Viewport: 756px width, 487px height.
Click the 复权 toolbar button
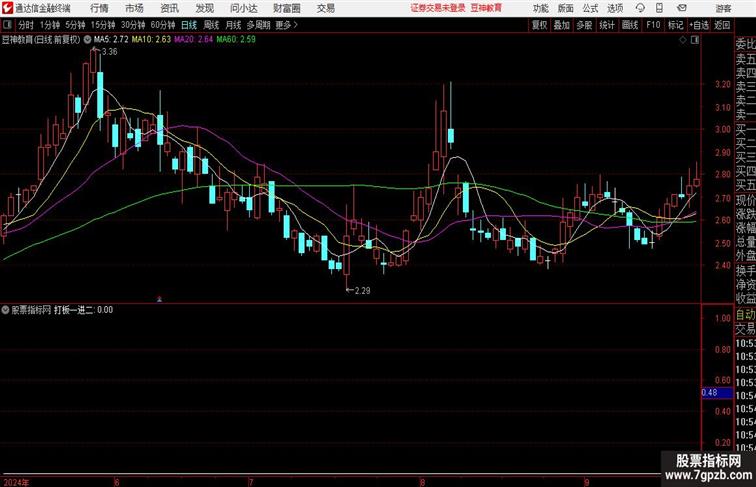(540, 25)
